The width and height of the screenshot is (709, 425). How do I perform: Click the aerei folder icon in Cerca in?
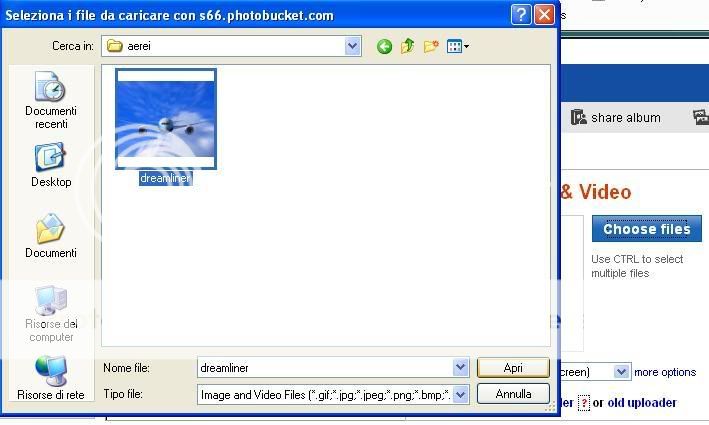coord(114,46)
